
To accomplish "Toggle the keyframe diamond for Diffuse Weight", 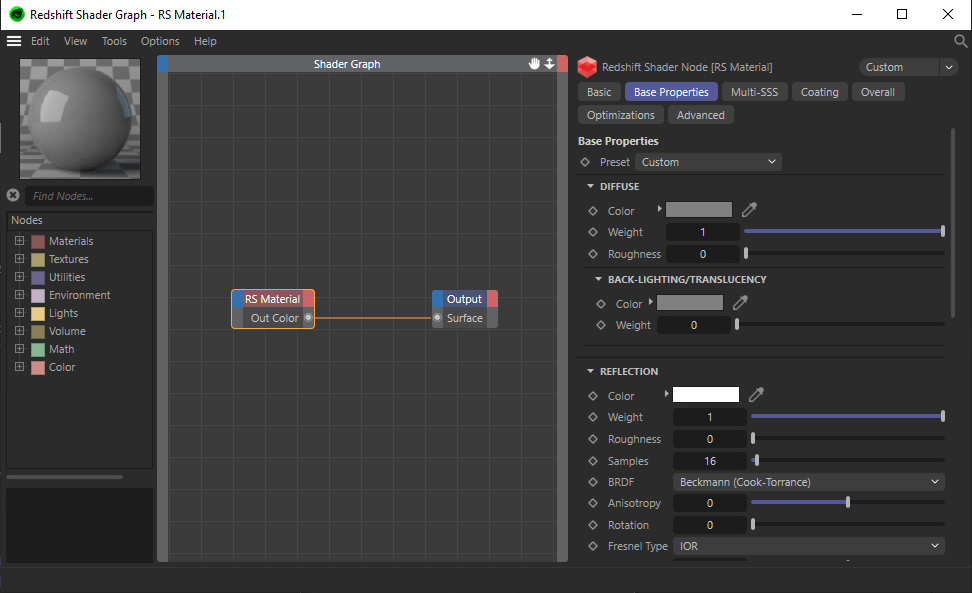I will pos(593,232).
